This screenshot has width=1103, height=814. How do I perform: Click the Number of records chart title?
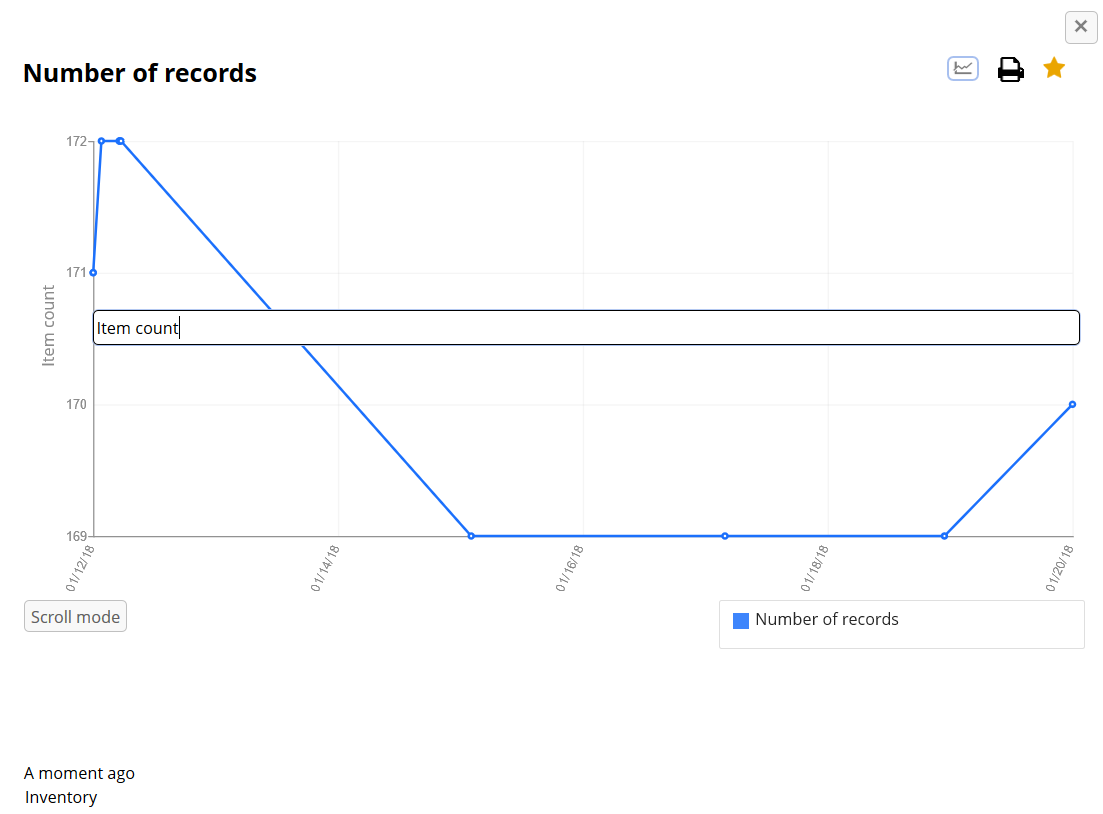click(x=140, y=73)
